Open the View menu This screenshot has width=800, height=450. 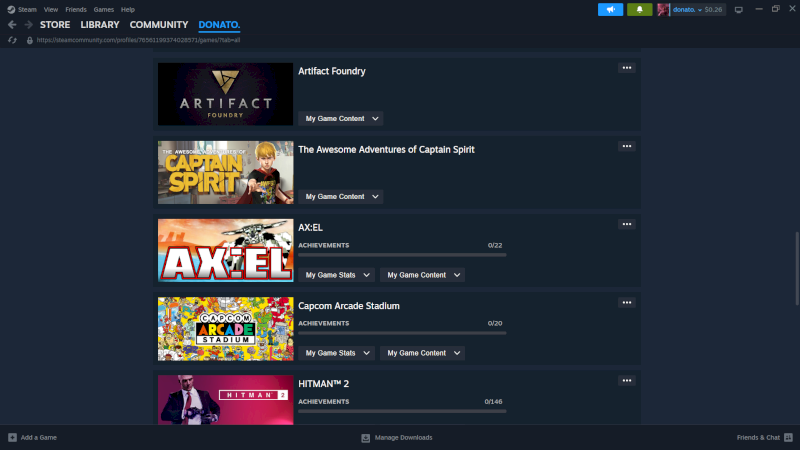coord(51,10)
